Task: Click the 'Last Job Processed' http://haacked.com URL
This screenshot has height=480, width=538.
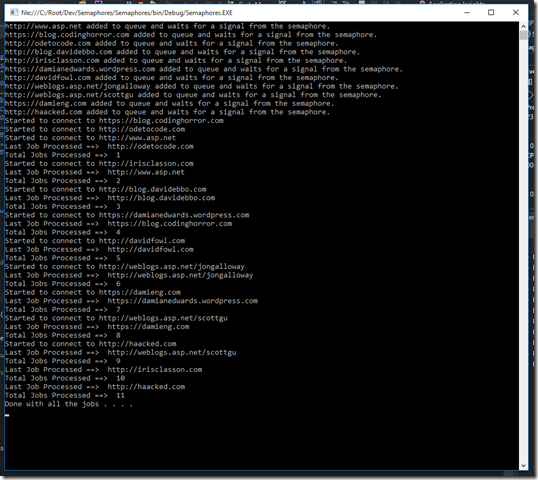Action: [146, 387]
